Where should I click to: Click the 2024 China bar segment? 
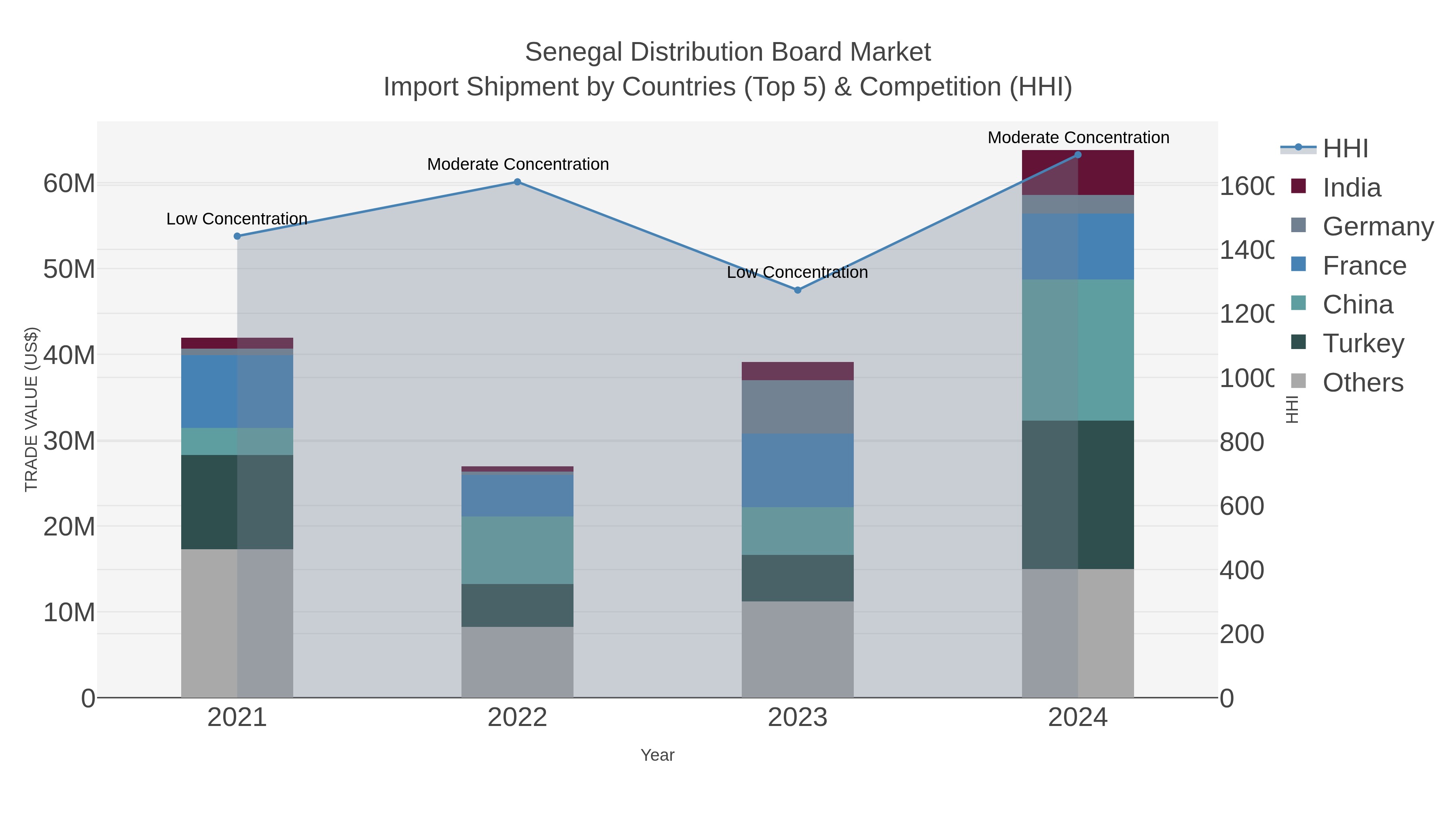[1078, 350]
